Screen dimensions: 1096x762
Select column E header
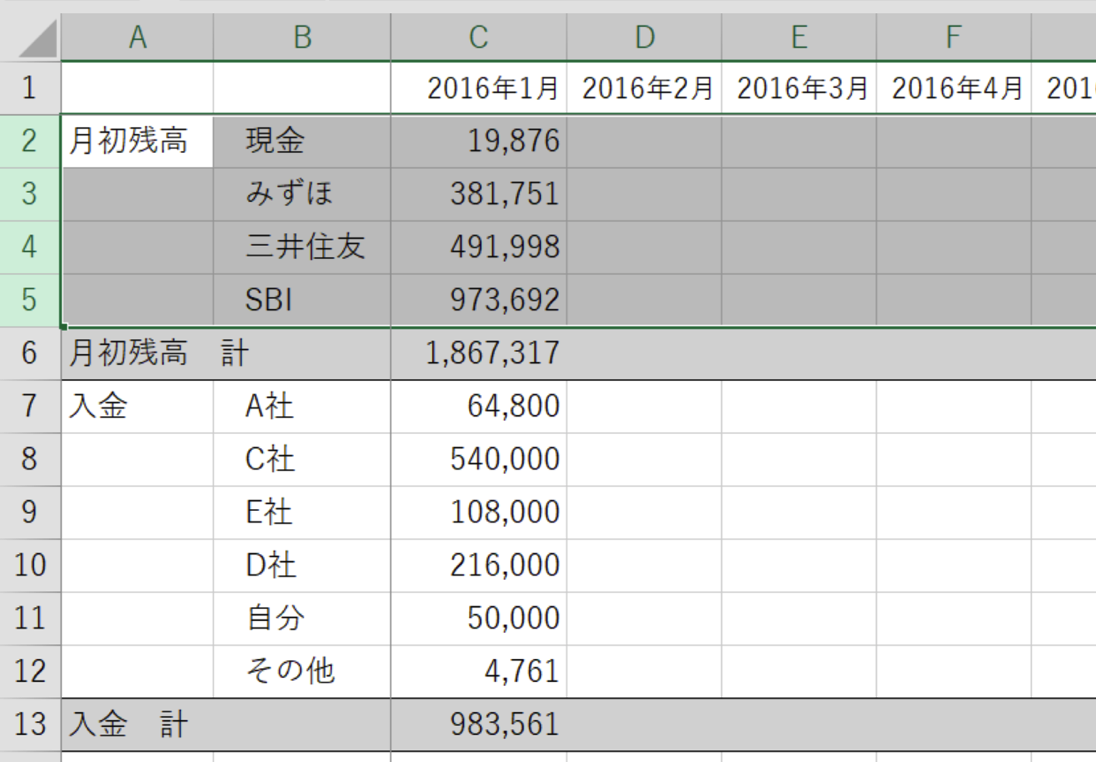798,38
